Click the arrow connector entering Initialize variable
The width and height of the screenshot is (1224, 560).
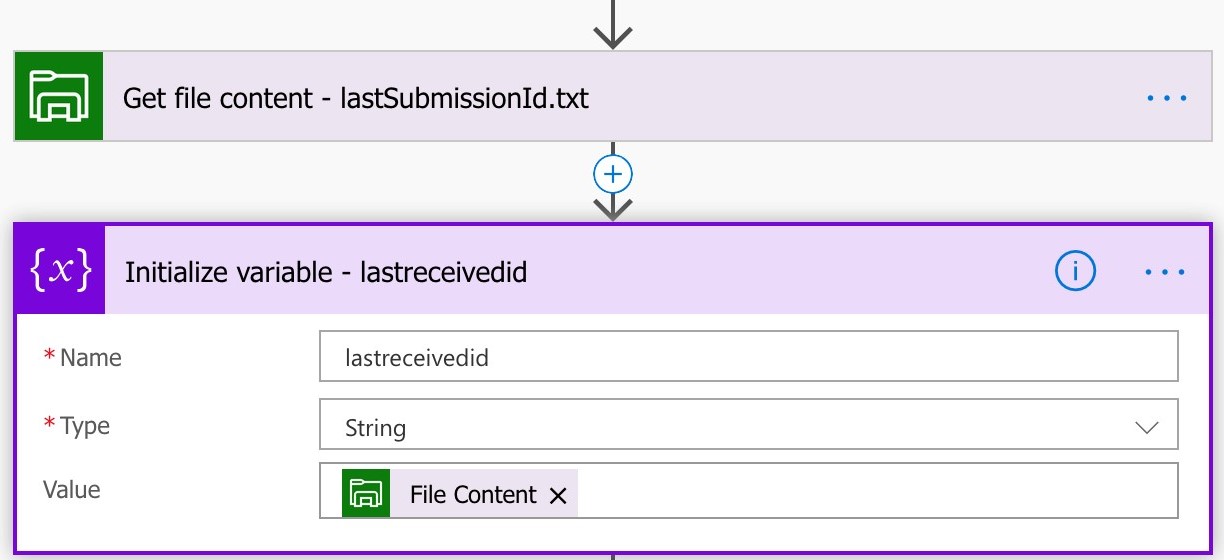[613, 208]
